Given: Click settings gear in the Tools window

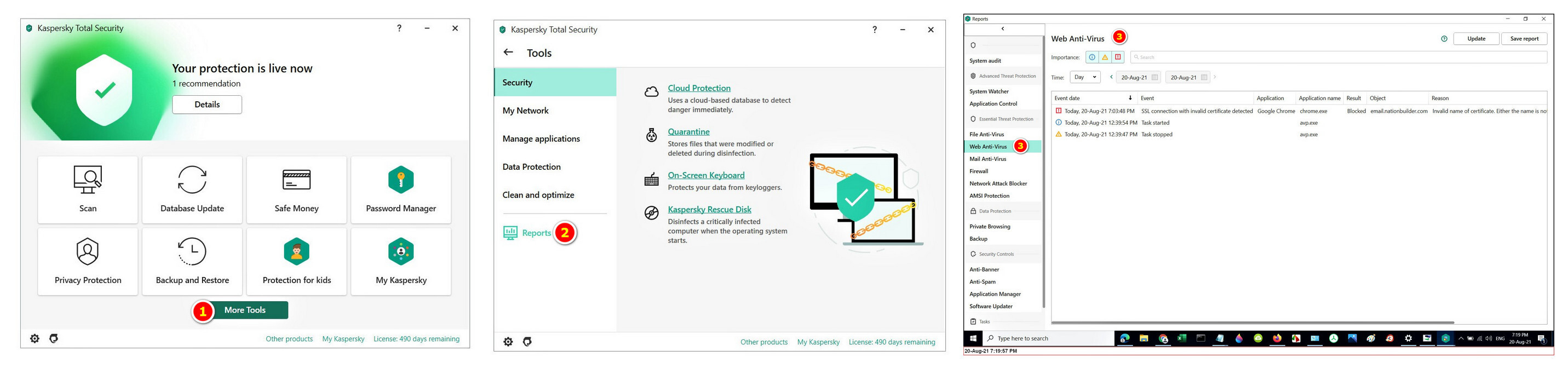Looking at the screenshot, I should point(508,342).
